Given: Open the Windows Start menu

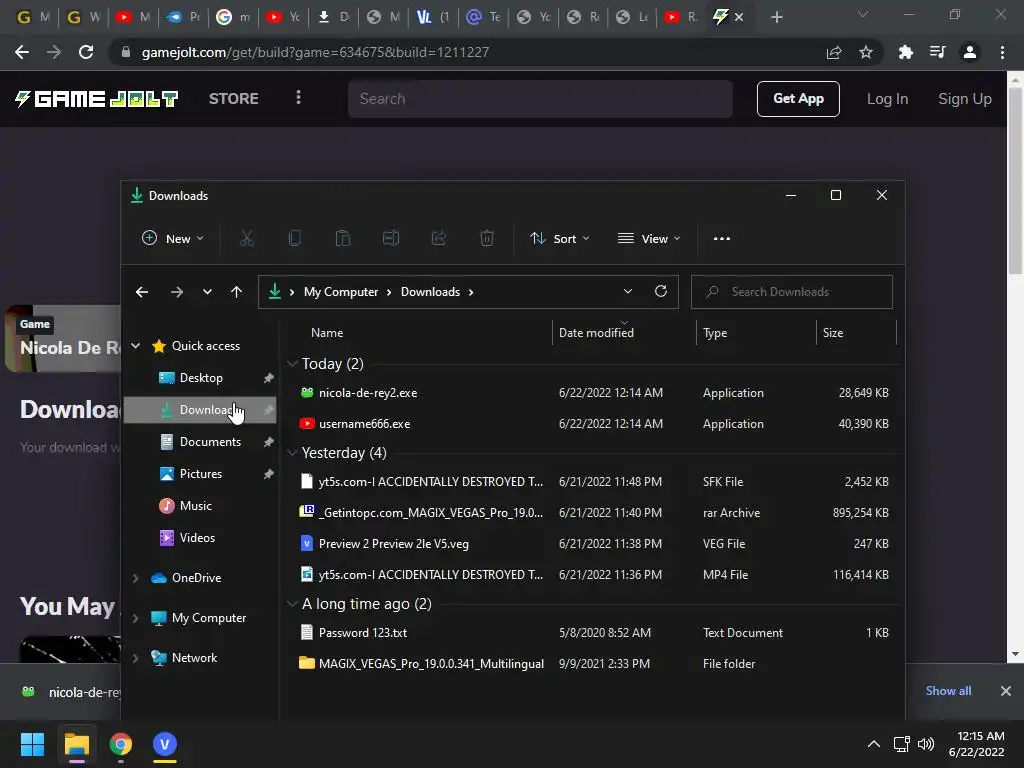Looking at the screenshot, I should pyautogui.click(x=32, y=744).
